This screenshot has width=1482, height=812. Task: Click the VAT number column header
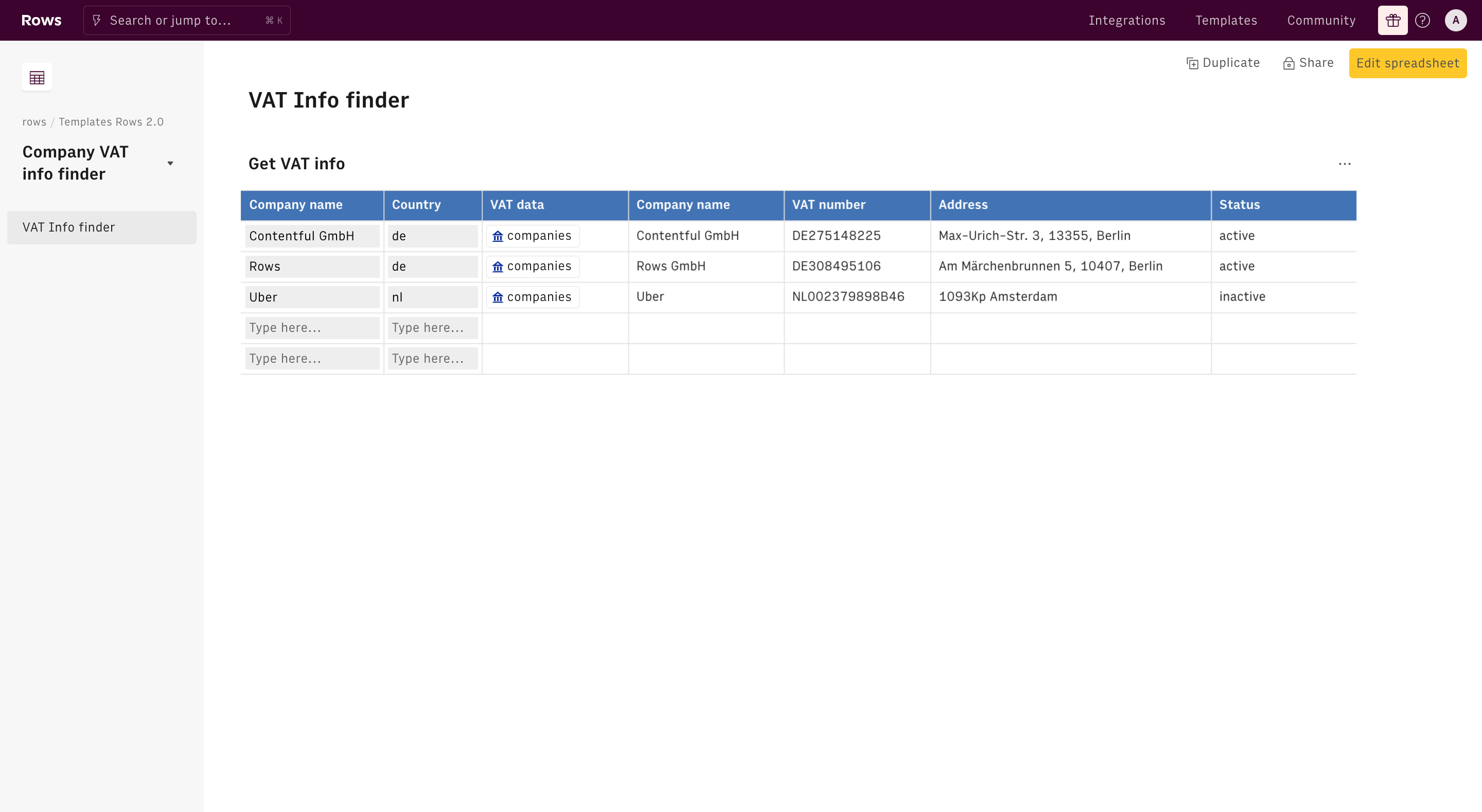(857, 205)
